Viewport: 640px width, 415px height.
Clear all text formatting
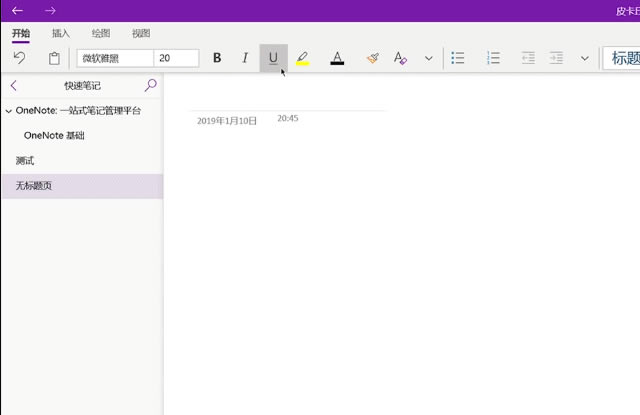(x=400, y=58)
